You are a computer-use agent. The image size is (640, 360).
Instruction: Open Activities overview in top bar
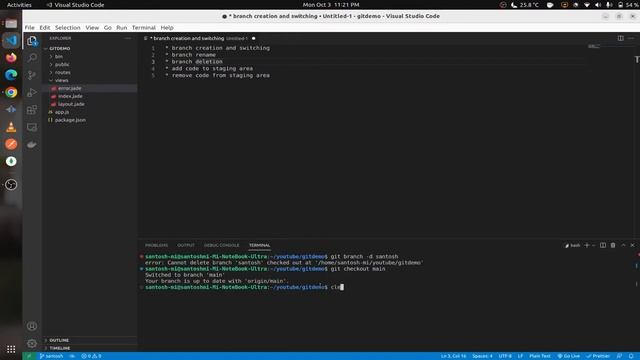coord(19,5)
